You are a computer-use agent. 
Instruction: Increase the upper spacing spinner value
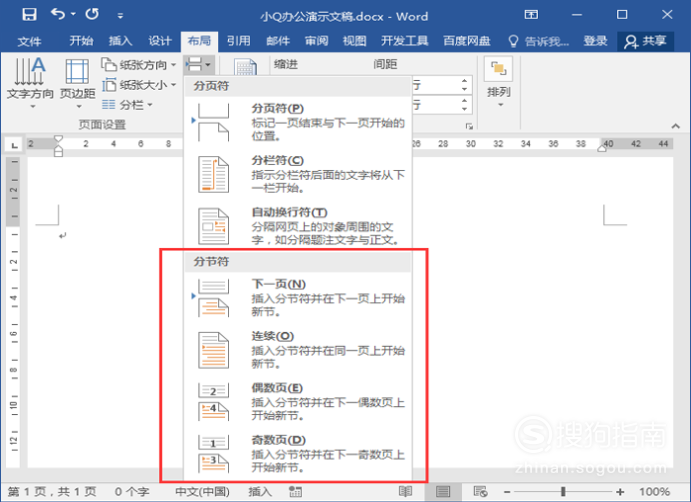[464, 81]
